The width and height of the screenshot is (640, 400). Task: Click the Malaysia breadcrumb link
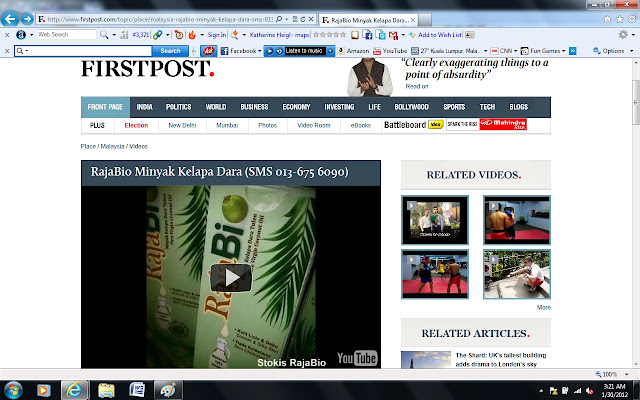tap(112, 146)
